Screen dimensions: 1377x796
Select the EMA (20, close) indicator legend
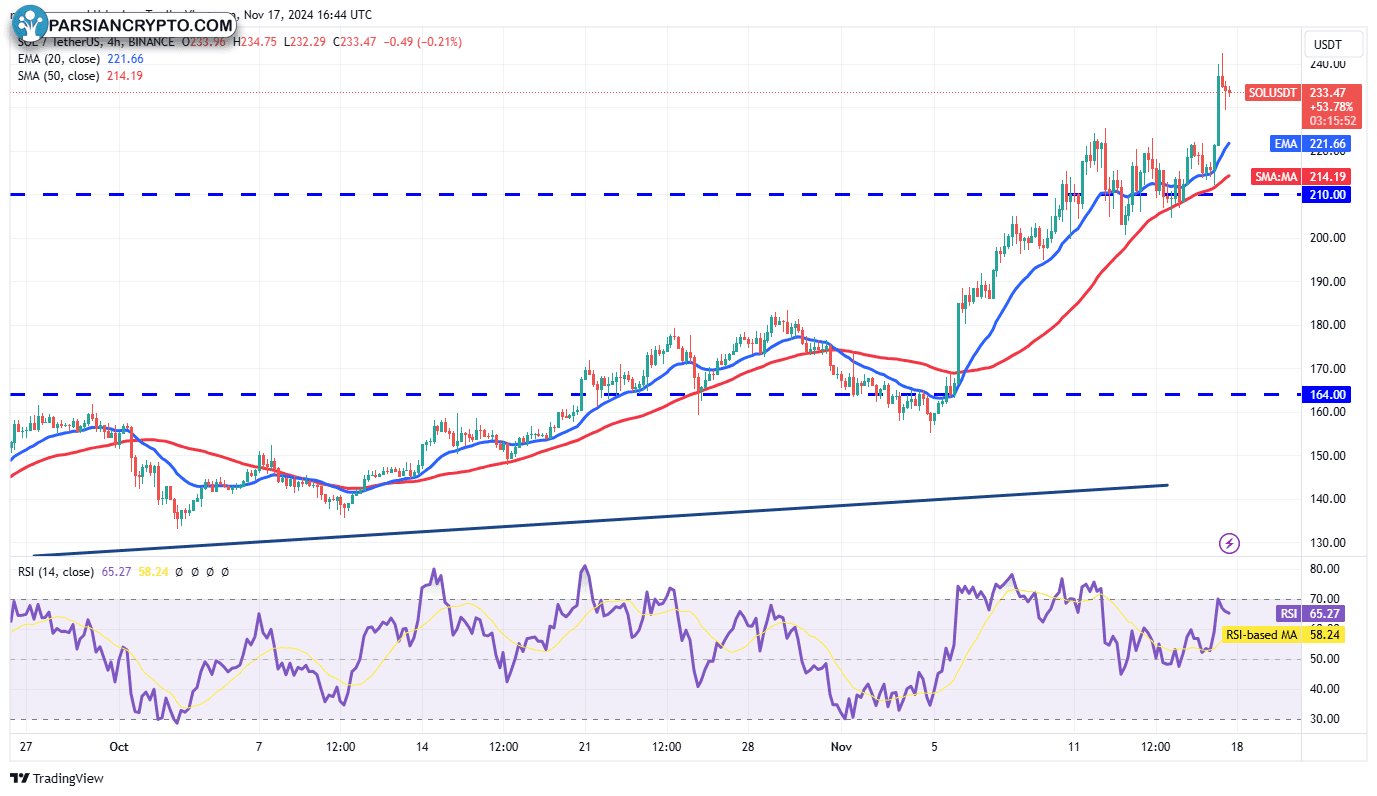click(58, 59)
